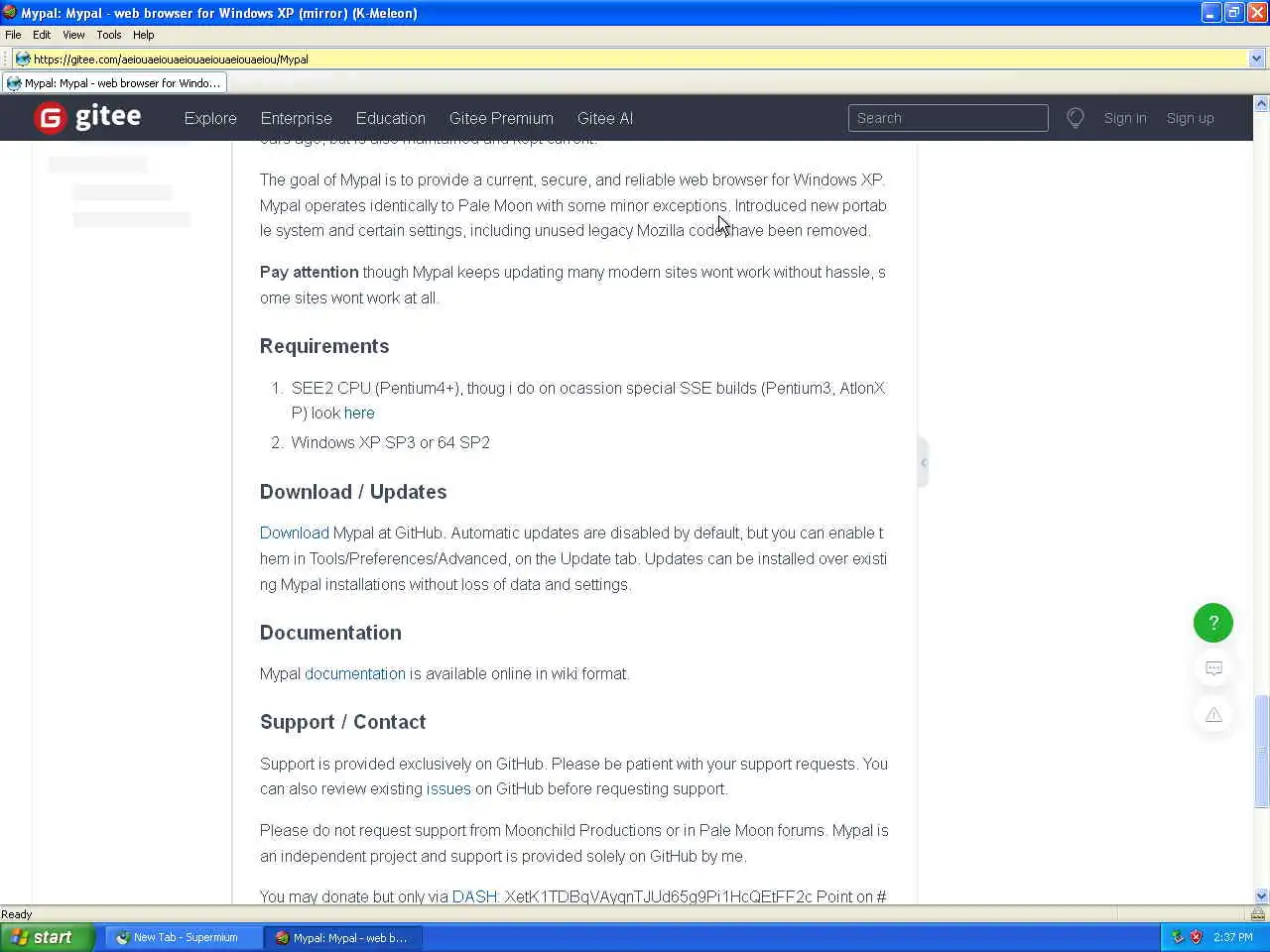
Task: Click the green help question mark button
Action: [x=1213, y=623]
